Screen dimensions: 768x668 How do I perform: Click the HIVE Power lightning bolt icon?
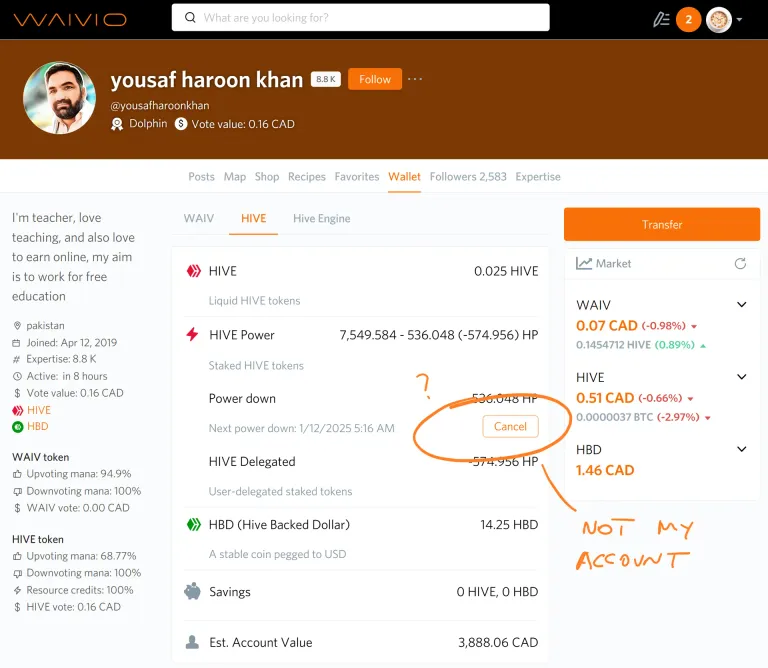click(x=192, y=334)
